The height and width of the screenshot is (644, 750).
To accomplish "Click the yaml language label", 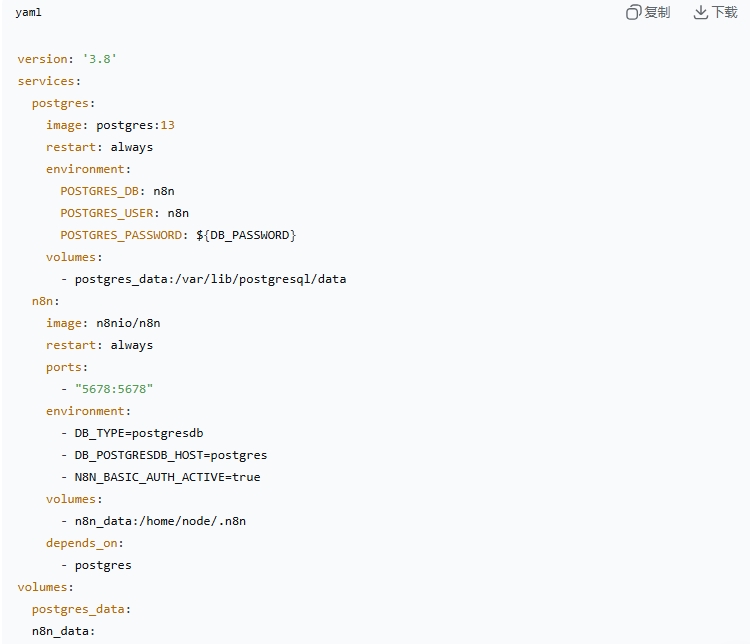I will (29, 13).
